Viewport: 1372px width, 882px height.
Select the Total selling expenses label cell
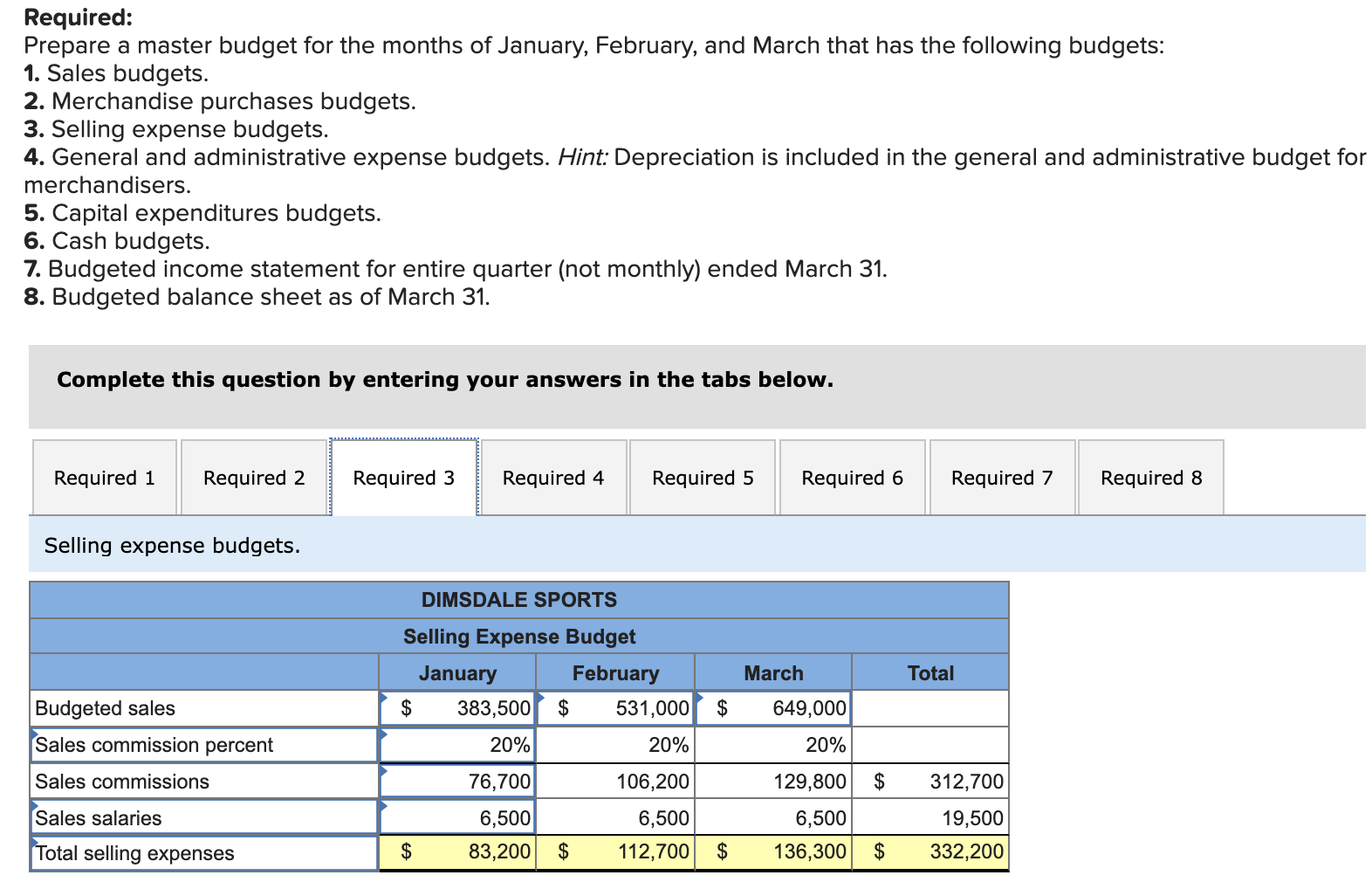[204, 853]
